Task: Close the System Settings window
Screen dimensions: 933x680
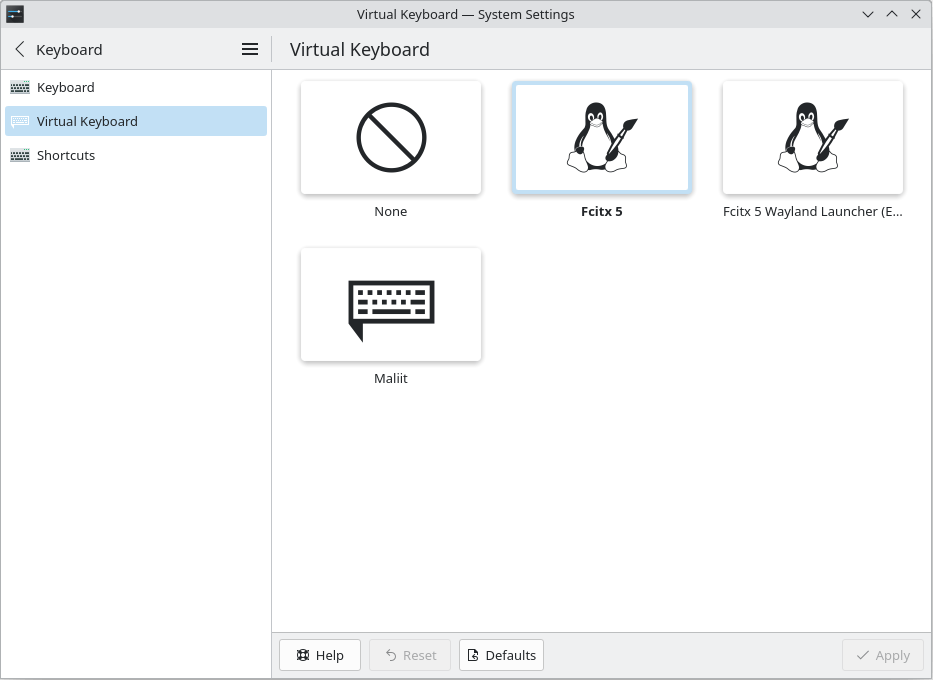Action: 916,14
